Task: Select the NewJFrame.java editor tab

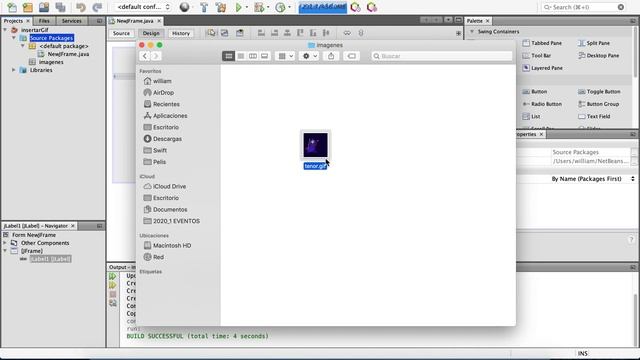Action: click(x=135, y=21)
